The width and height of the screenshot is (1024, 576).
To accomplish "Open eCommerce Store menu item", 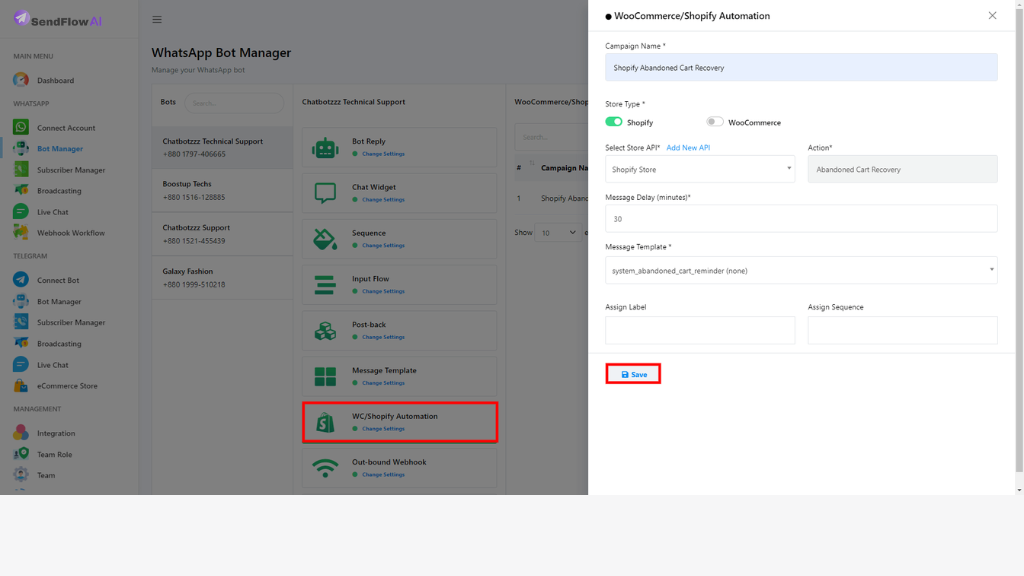I will (x=67, y=385).
